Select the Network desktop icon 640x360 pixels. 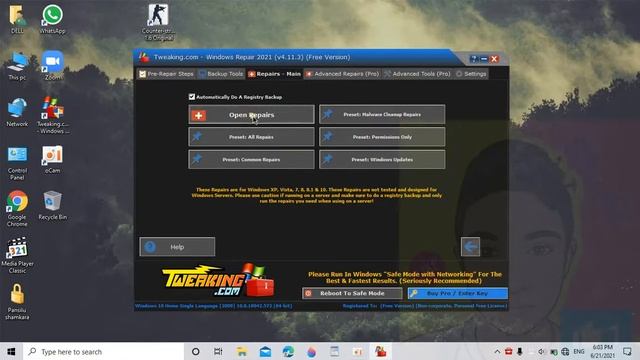[17, 112]
